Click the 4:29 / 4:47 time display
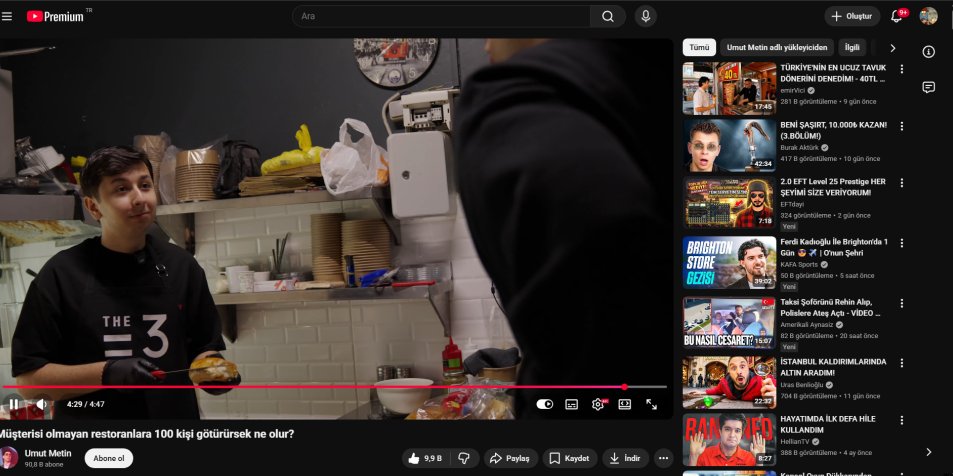The width and height of the screenshot is (953, 476). (x=85, y=404)
